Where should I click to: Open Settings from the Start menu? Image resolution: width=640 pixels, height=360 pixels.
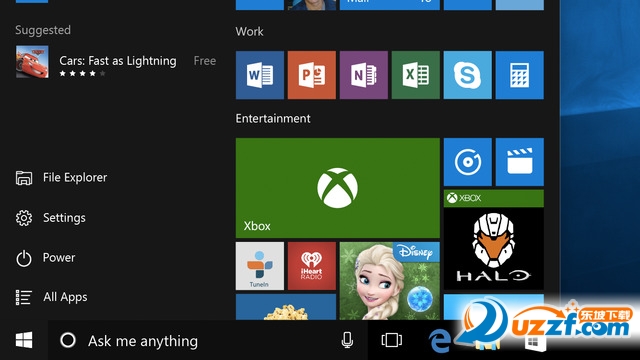(x=51, y=218)
